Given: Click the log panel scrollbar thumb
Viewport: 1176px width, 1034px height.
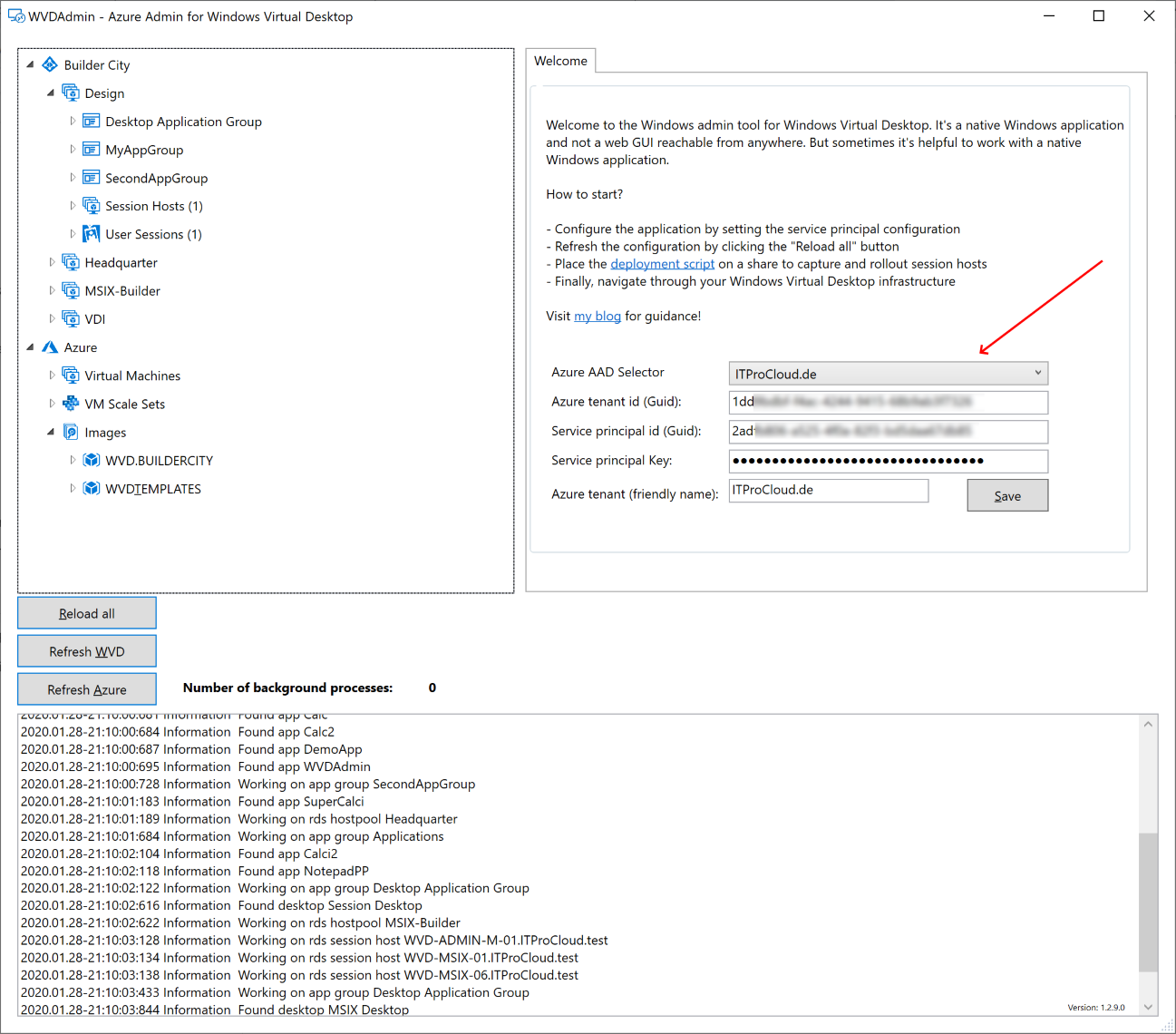Looking at the screenshot, I should pos(1148,902).
